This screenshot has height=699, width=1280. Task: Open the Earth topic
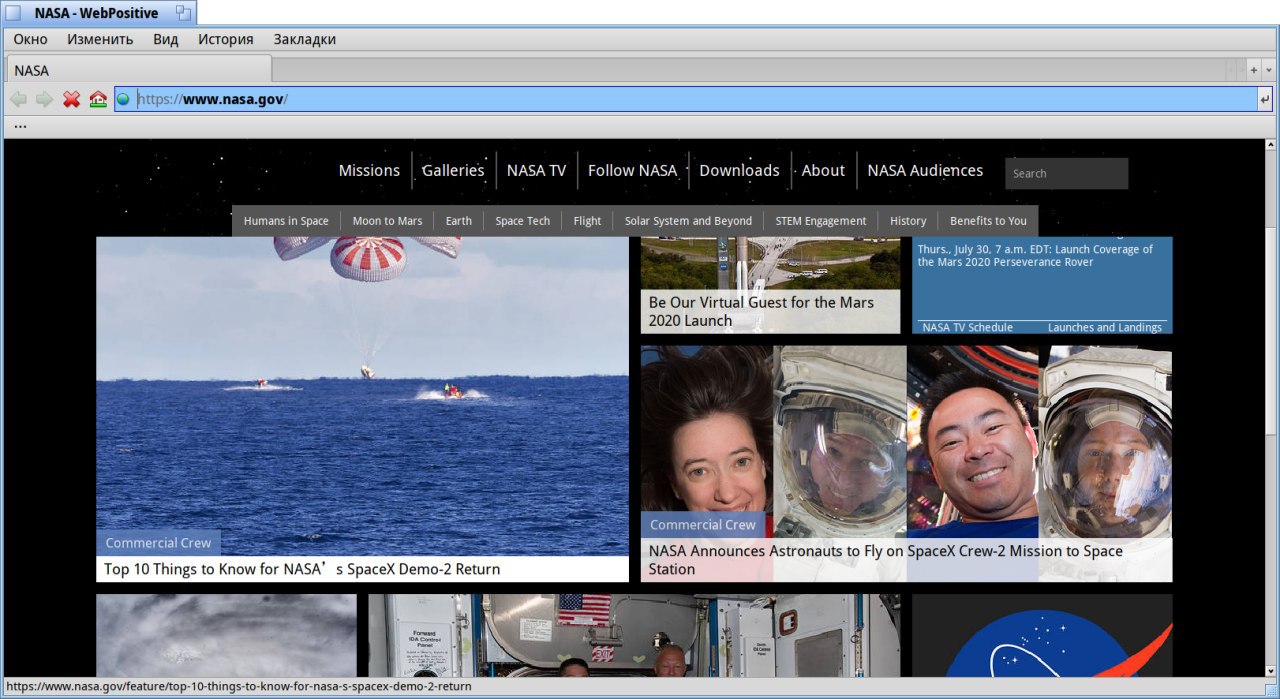coord(459,221)
